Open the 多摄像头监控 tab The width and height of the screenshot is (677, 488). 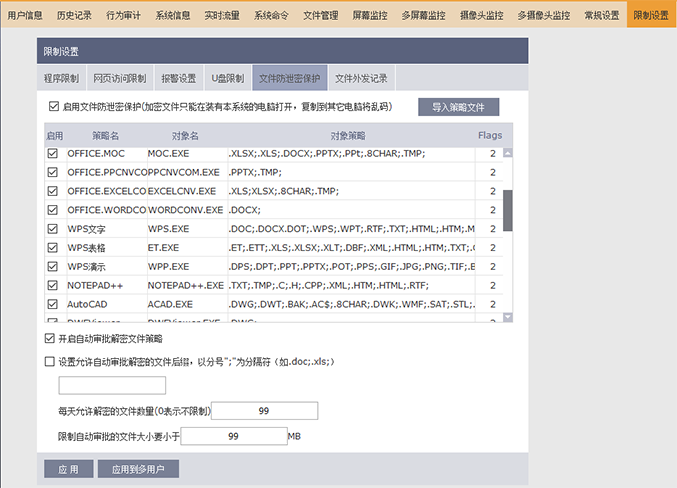(544, 16)
